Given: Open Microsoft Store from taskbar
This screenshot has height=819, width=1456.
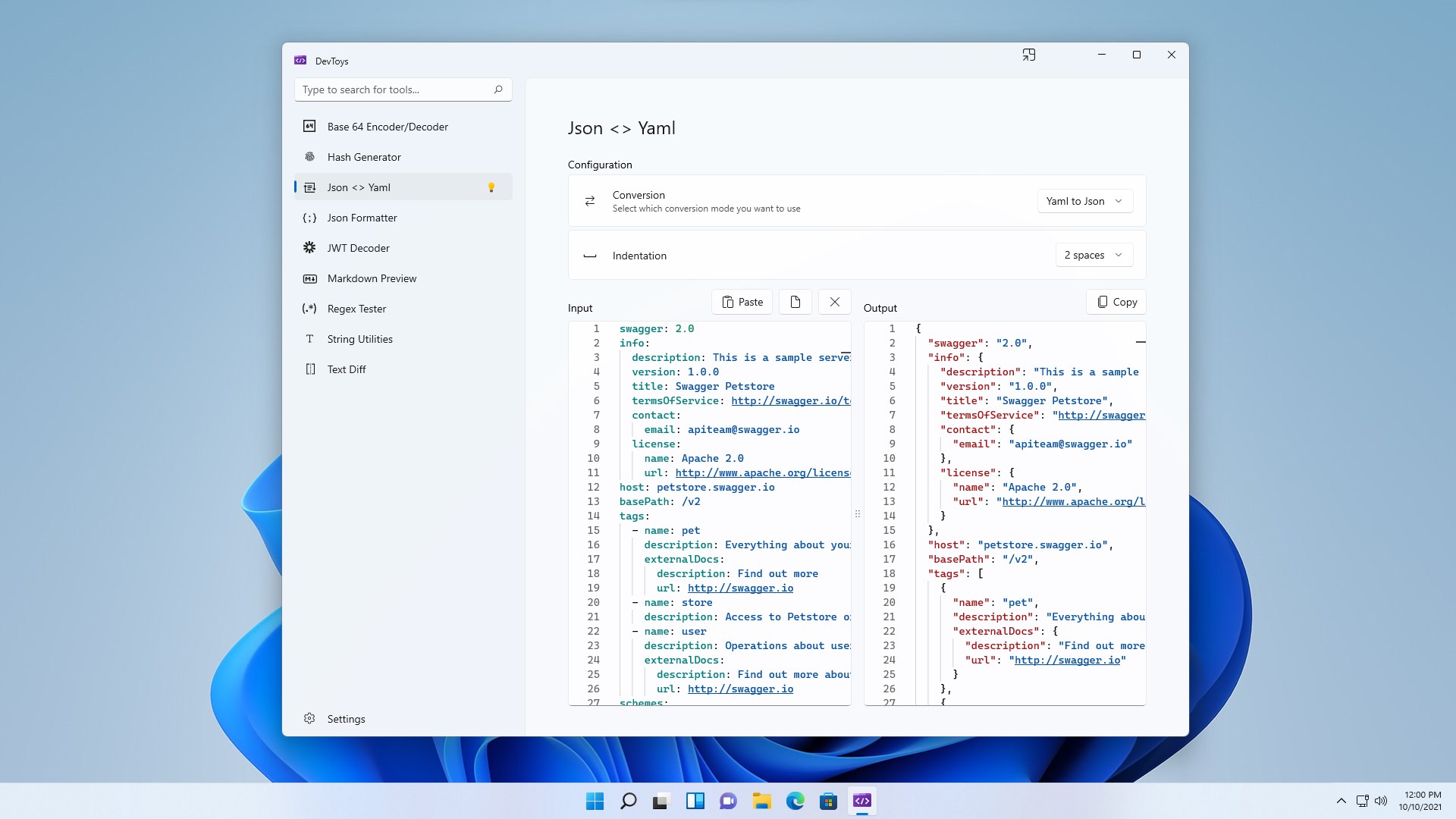Looking at the screenshot, I should [x=829, y=801].
